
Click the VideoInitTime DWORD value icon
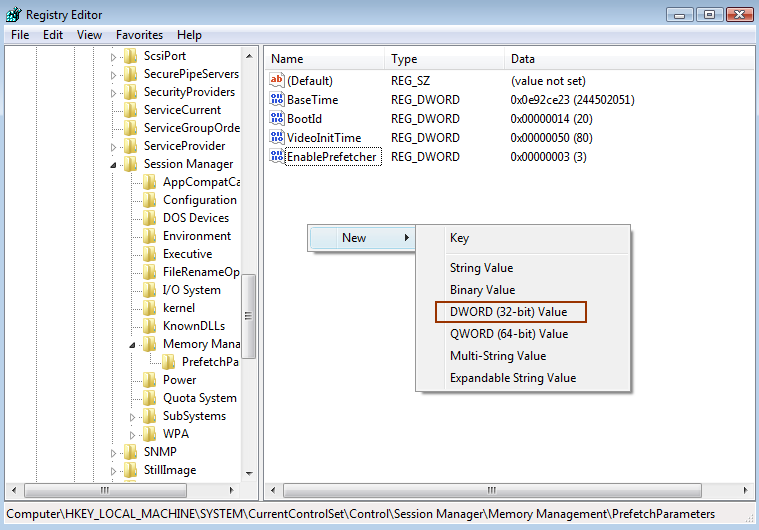point(277,137)
